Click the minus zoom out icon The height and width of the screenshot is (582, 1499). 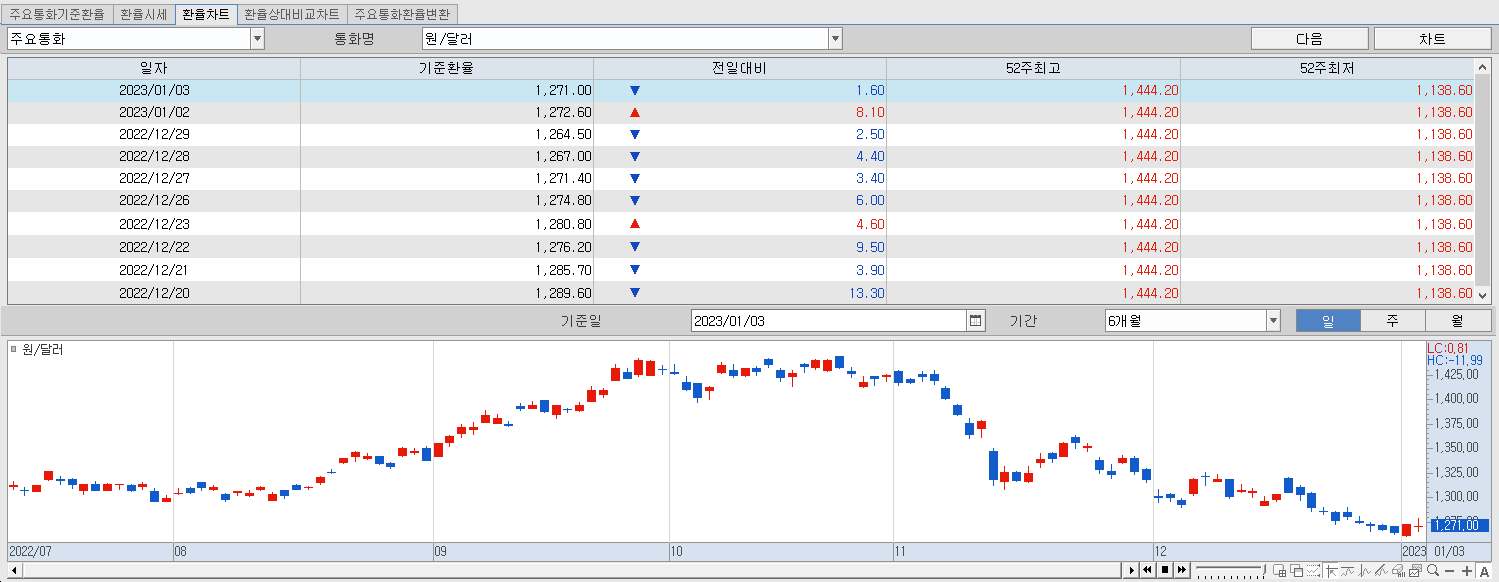(x=1450, y=571)
